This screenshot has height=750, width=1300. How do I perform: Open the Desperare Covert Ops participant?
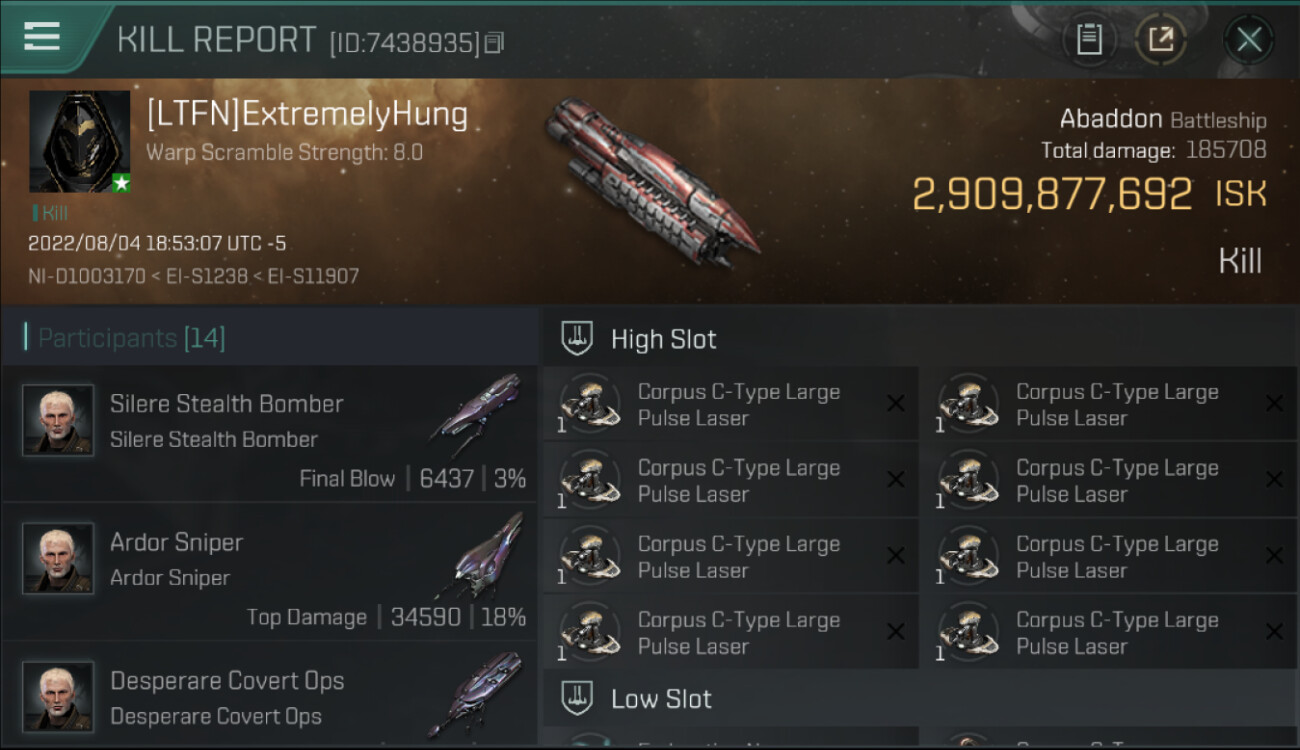(x=269, y=694)
